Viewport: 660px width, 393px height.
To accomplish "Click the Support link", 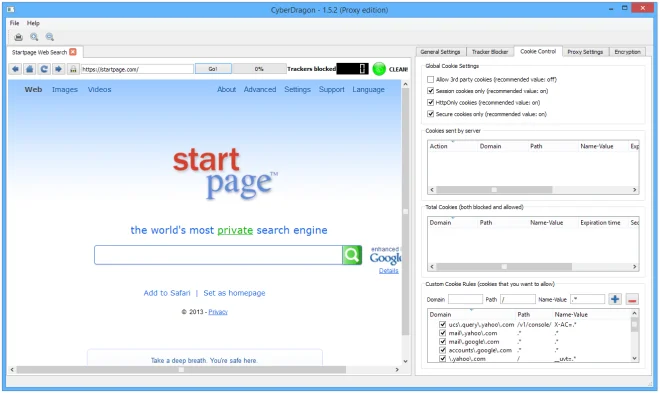I will click(332, 89).
